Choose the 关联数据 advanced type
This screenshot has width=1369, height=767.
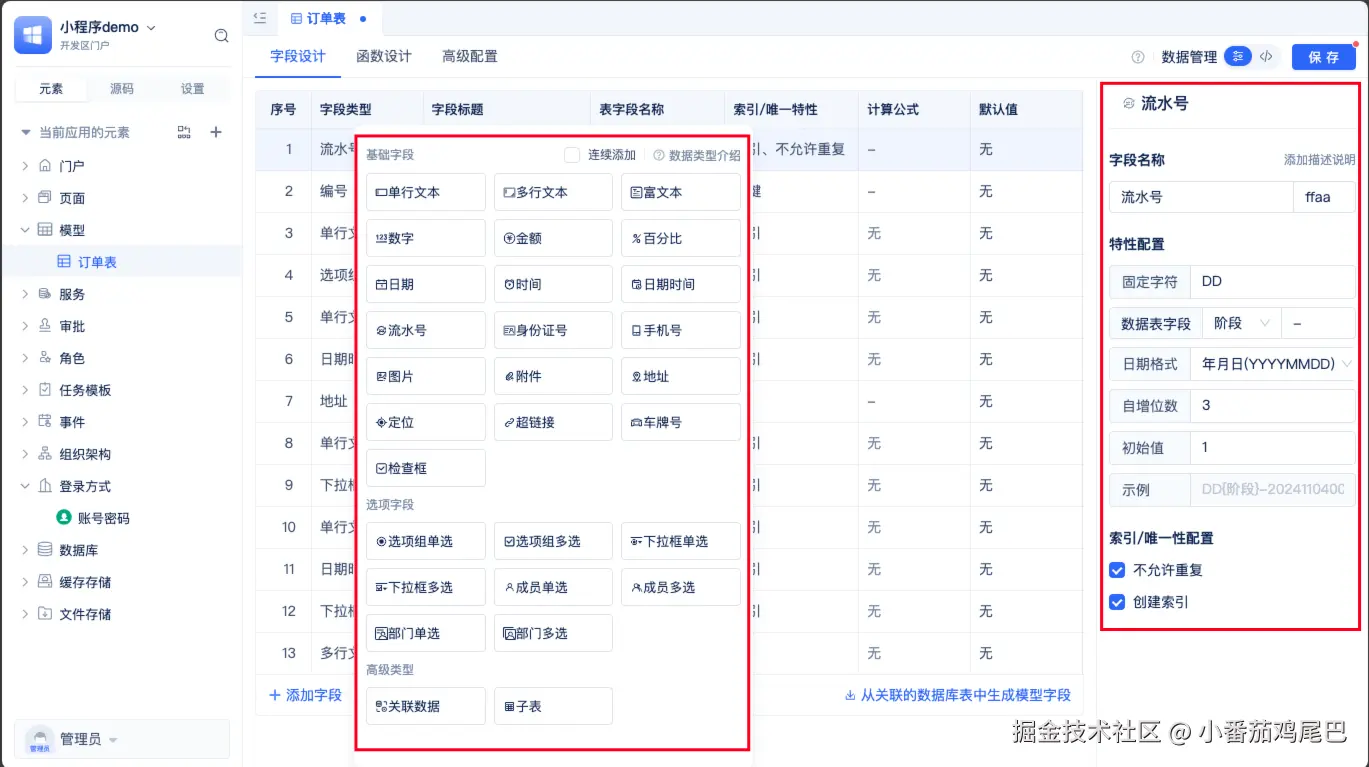pos(426,706)
